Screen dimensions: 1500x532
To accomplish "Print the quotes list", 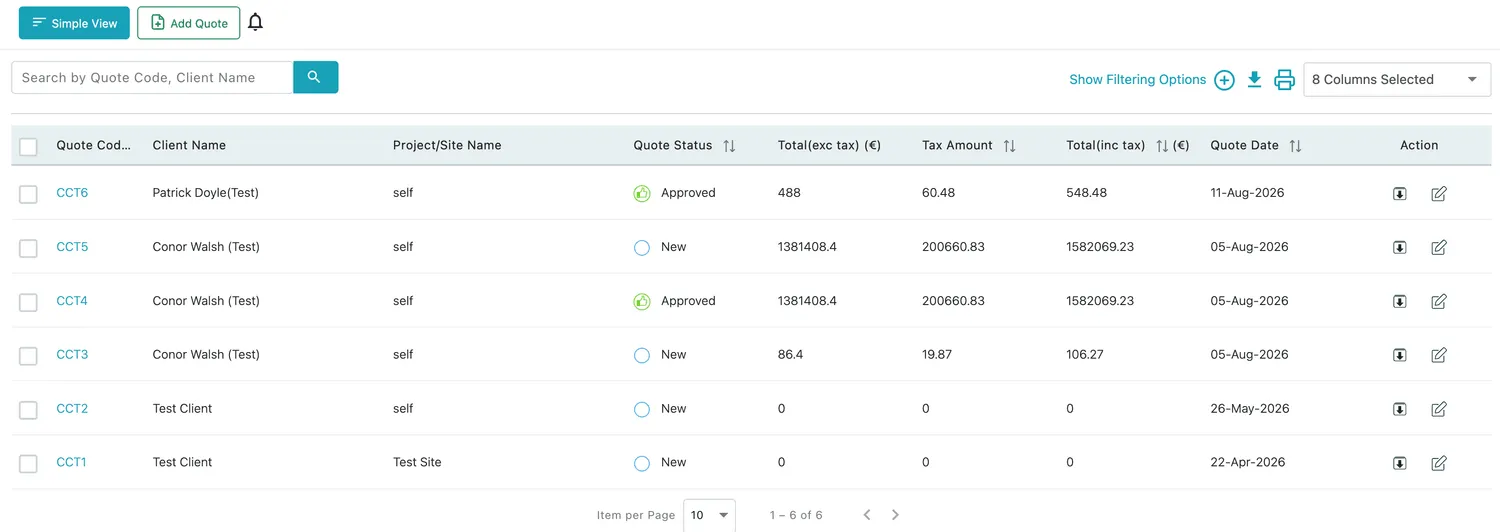I will click(x=1285, y=80).
